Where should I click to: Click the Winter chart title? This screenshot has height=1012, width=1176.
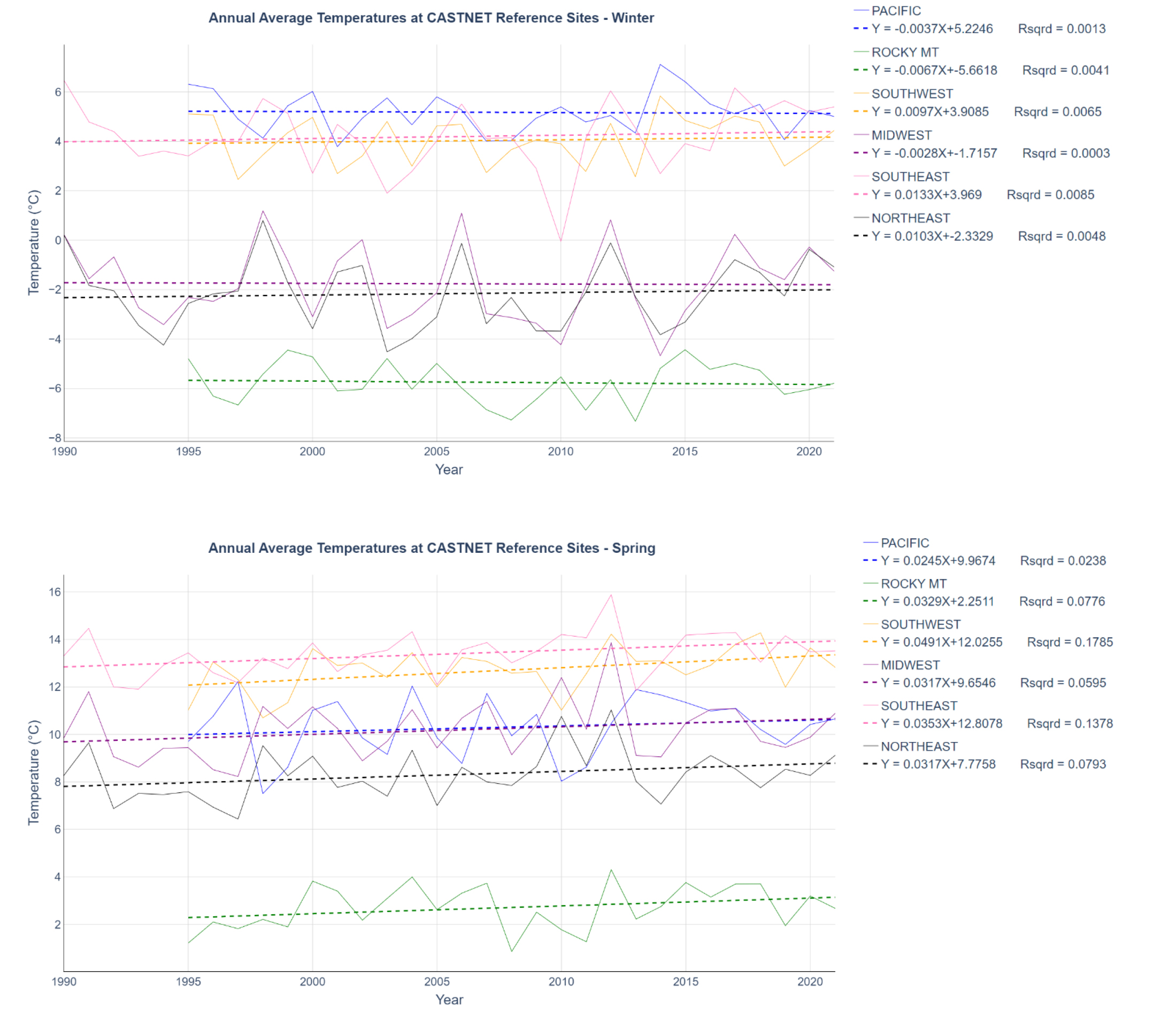coord(431,18)
